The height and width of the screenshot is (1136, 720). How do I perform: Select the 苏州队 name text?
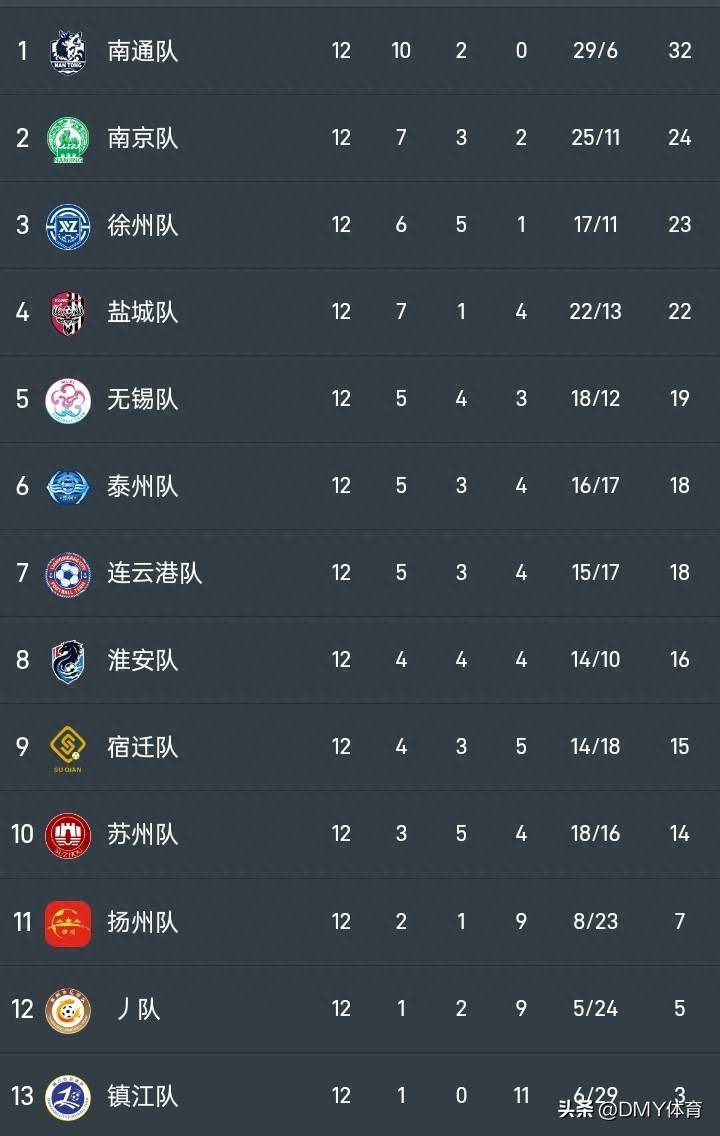(x=143, y=834)
